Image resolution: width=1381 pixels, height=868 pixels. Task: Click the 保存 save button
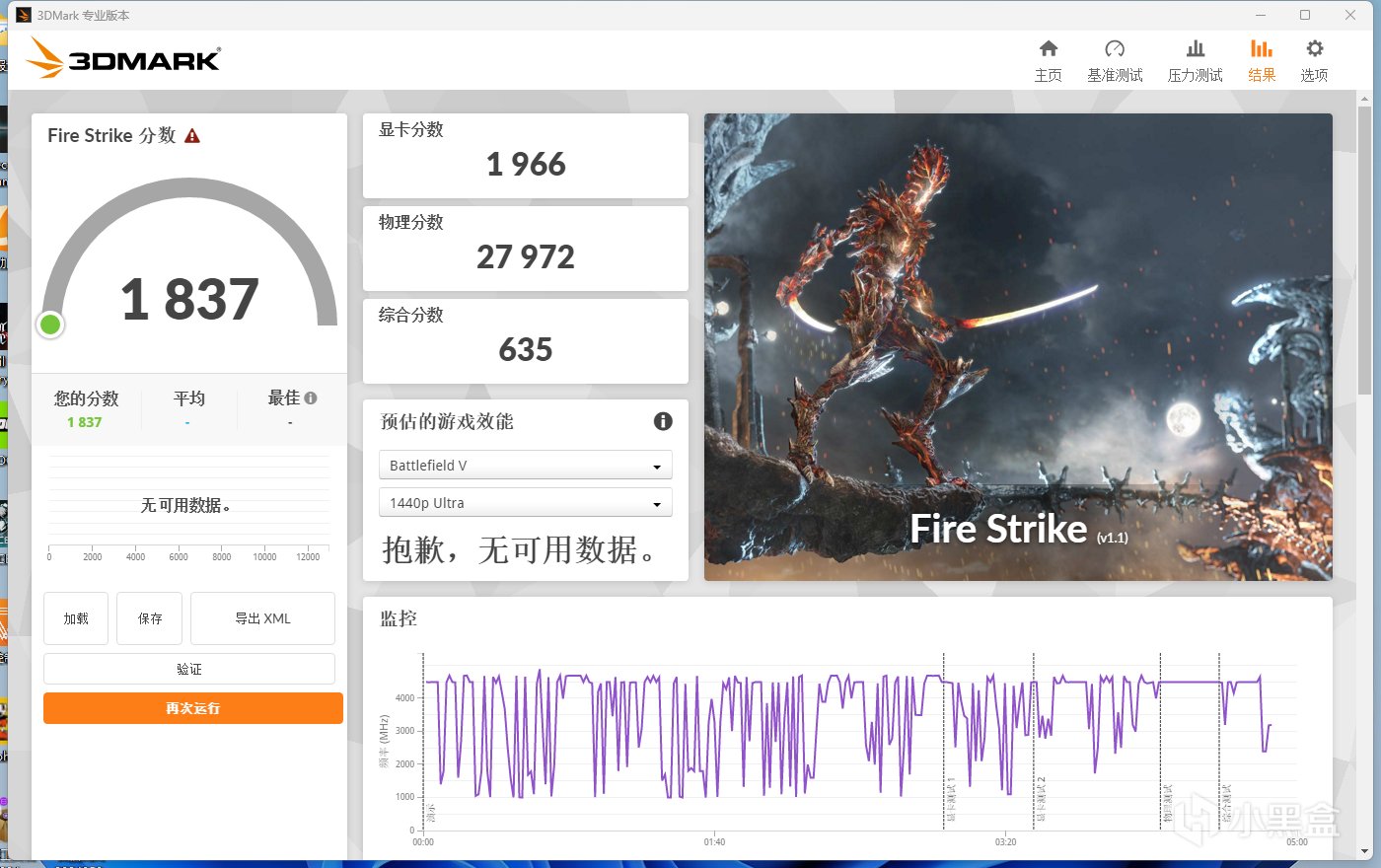coord(150,618)
